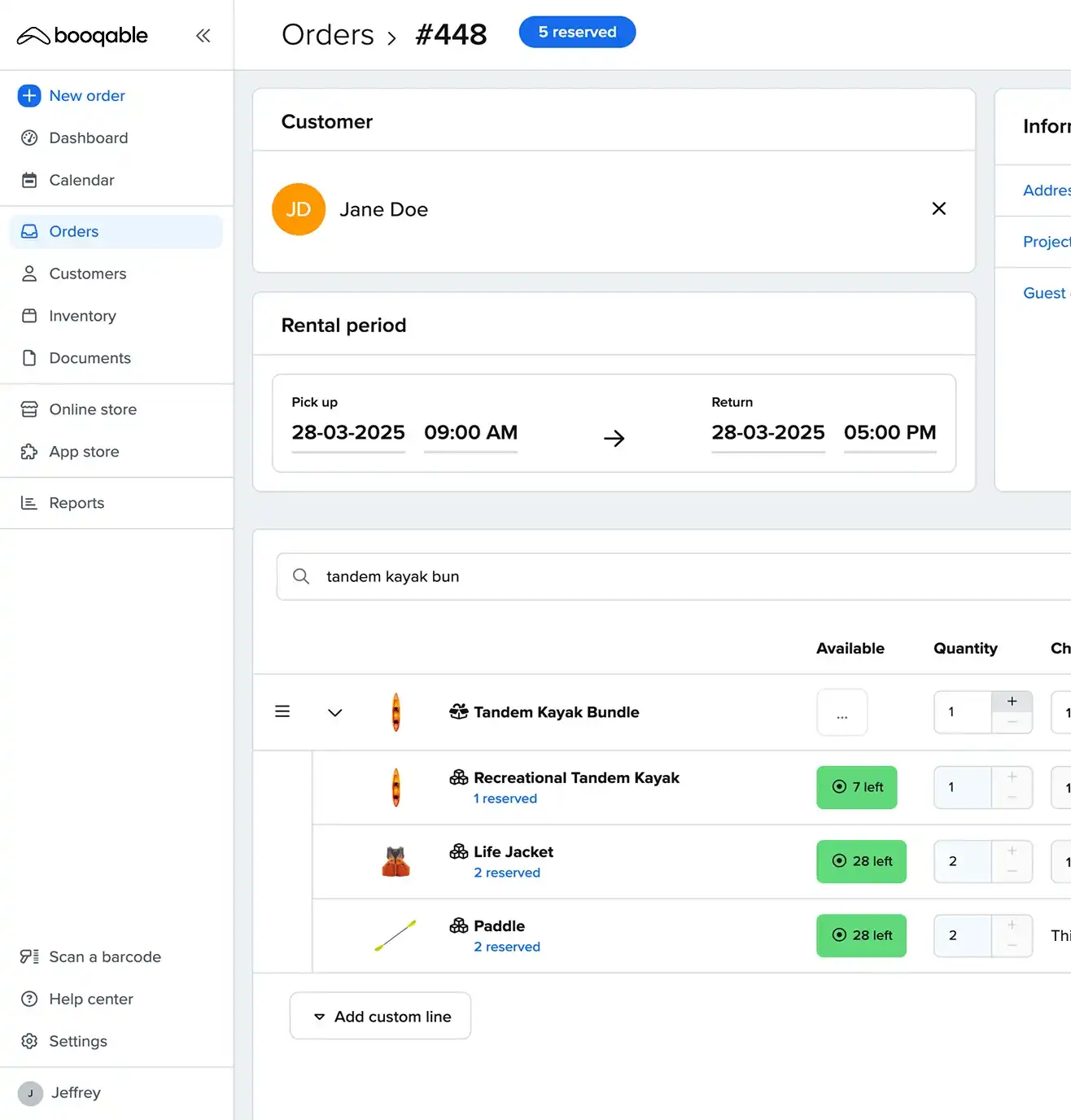Open the Inventory section

[x=82, y=316]
